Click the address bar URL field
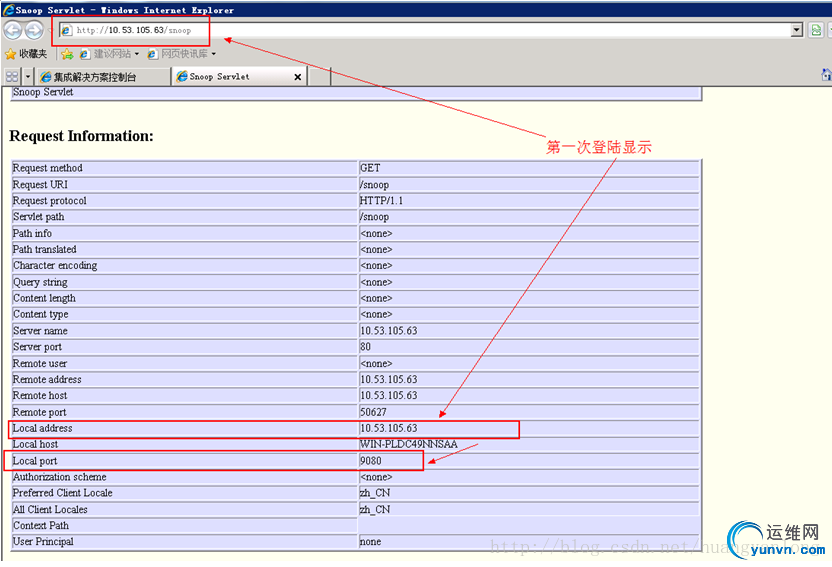The width and height of the screenshot is (832, 567). coord(424,30)
